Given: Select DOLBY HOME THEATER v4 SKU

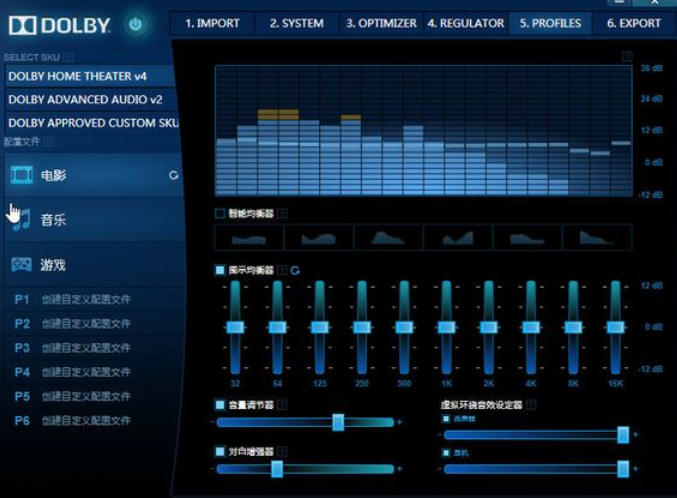Looking at the screenshot, I should pos(90,75).
